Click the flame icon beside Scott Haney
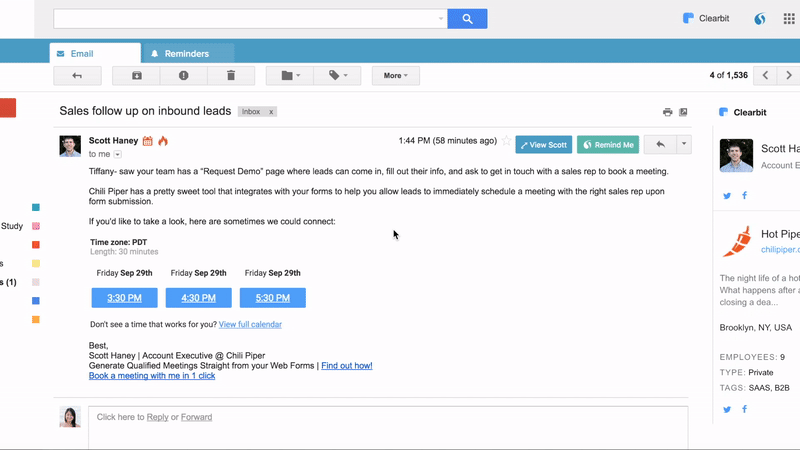The width and height of the screenshot is (800, 450). click(163, 141)
